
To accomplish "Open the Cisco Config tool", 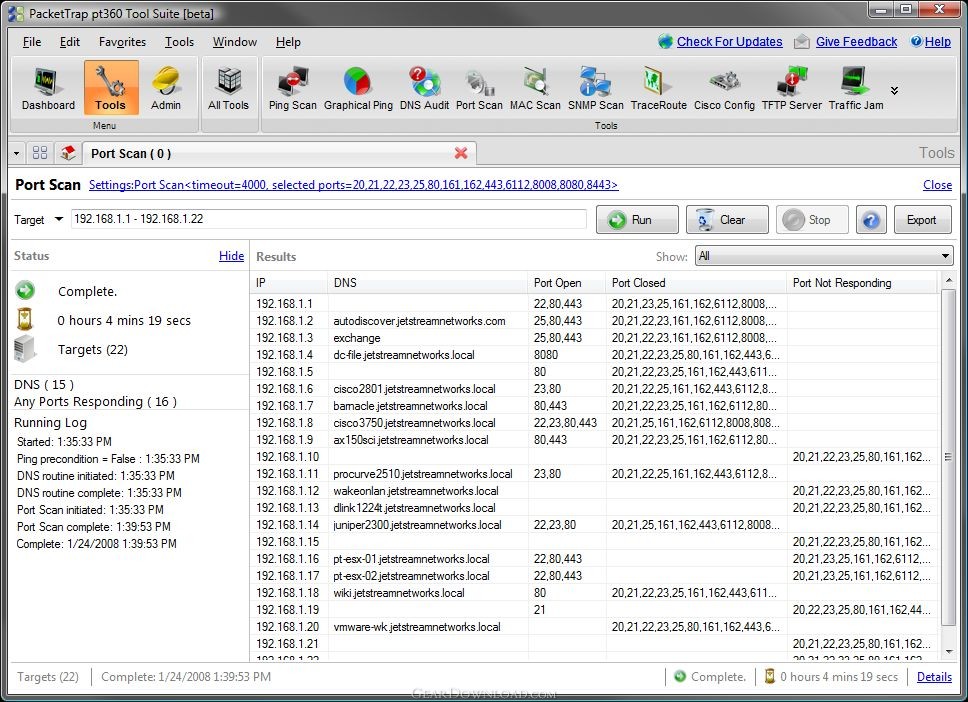I will 724,88.
